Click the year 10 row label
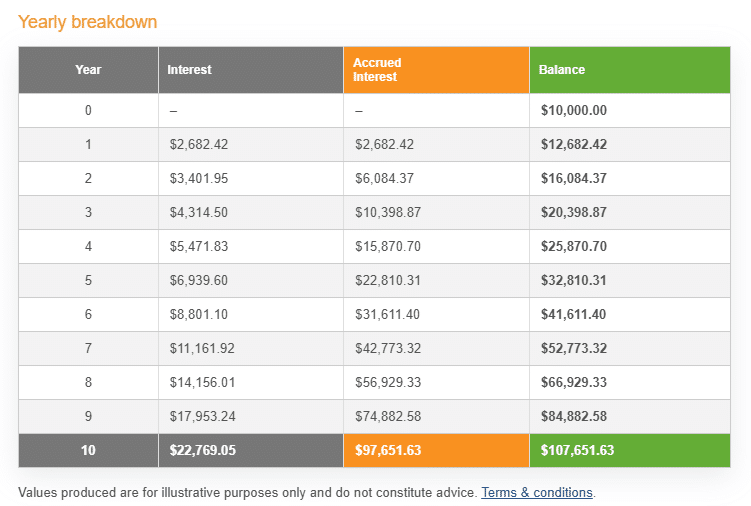The height and width of the screenshot is (506, 751). [x=88, y=450]
